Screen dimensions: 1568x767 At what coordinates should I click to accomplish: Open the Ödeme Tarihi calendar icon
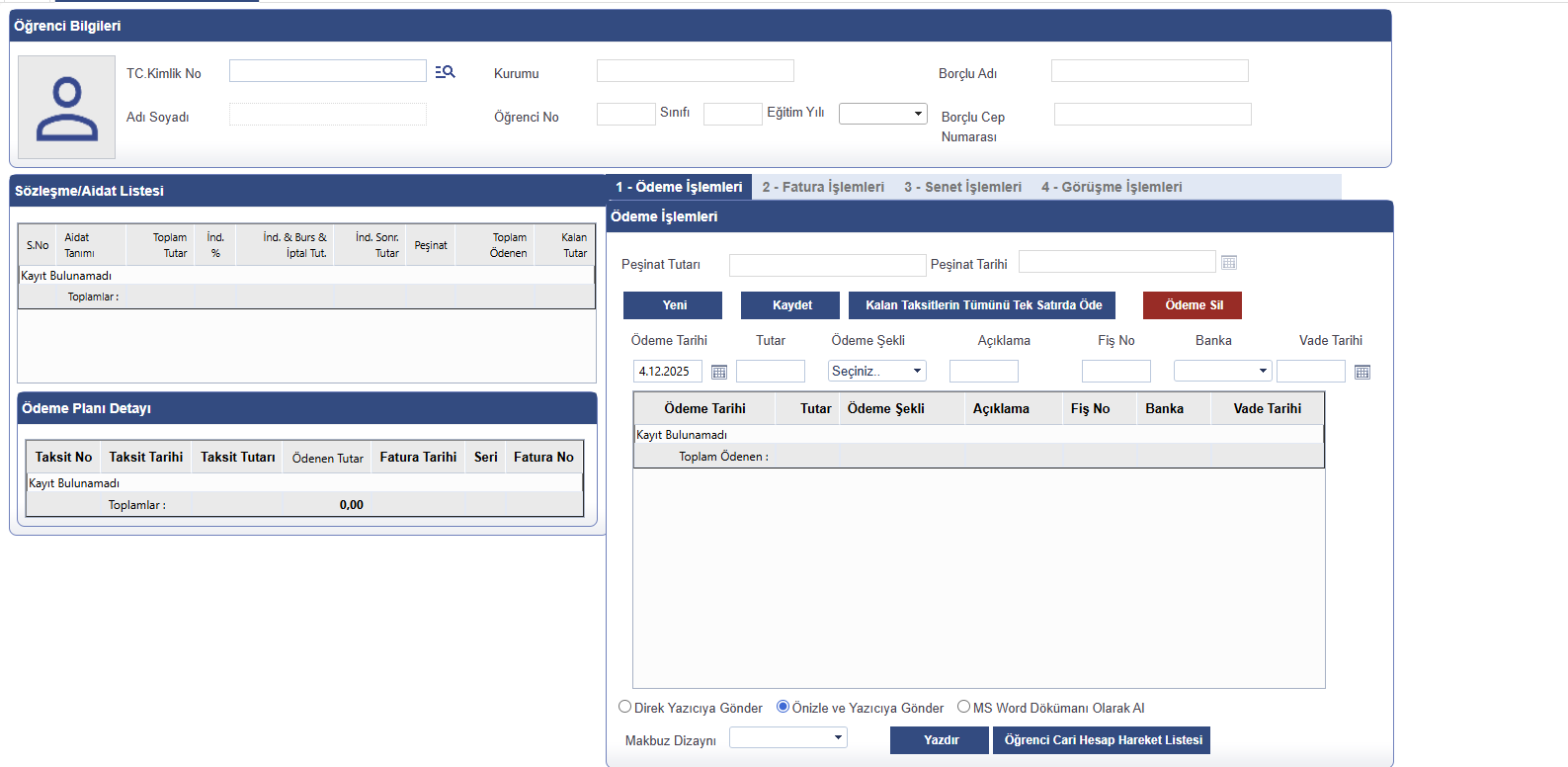point(719,373)
